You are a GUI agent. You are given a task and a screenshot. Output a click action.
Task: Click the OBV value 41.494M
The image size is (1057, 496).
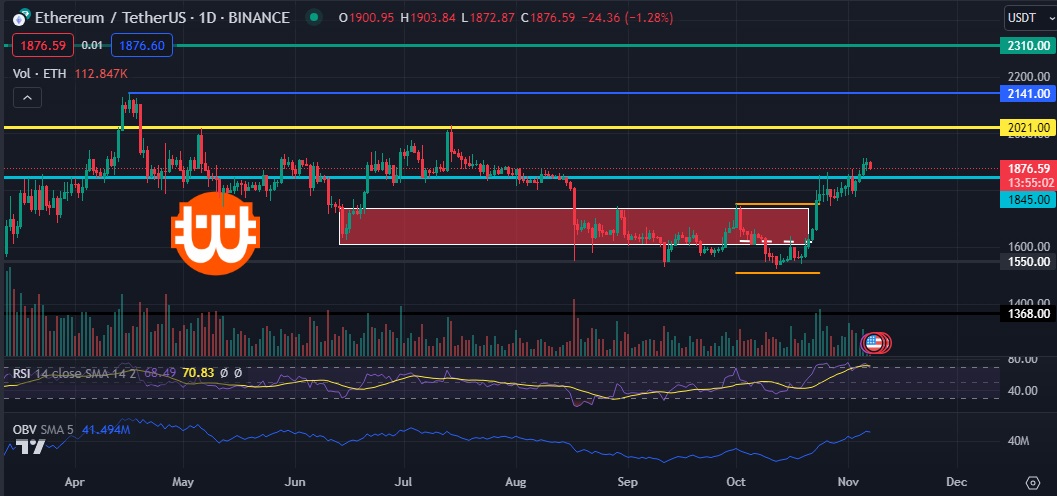point(106,429)
